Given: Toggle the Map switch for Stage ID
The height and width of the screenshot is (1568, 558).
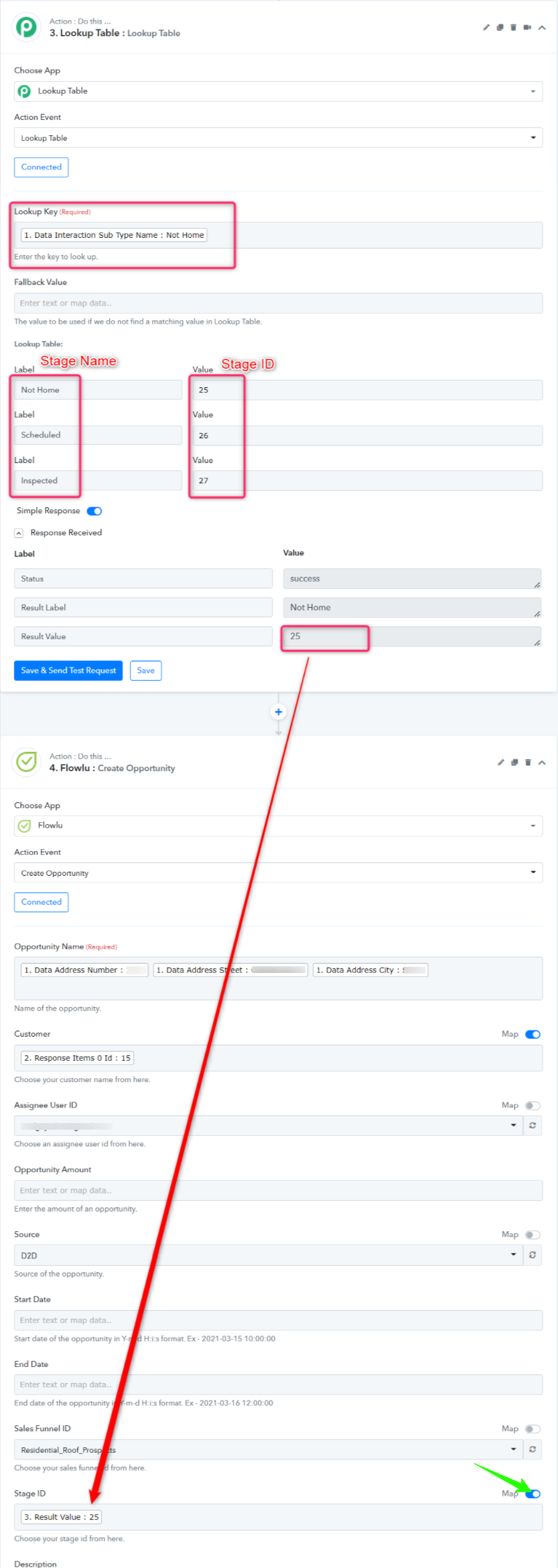Looking at the screenshot, I should pyautogui.click(x=533, y=1494).
